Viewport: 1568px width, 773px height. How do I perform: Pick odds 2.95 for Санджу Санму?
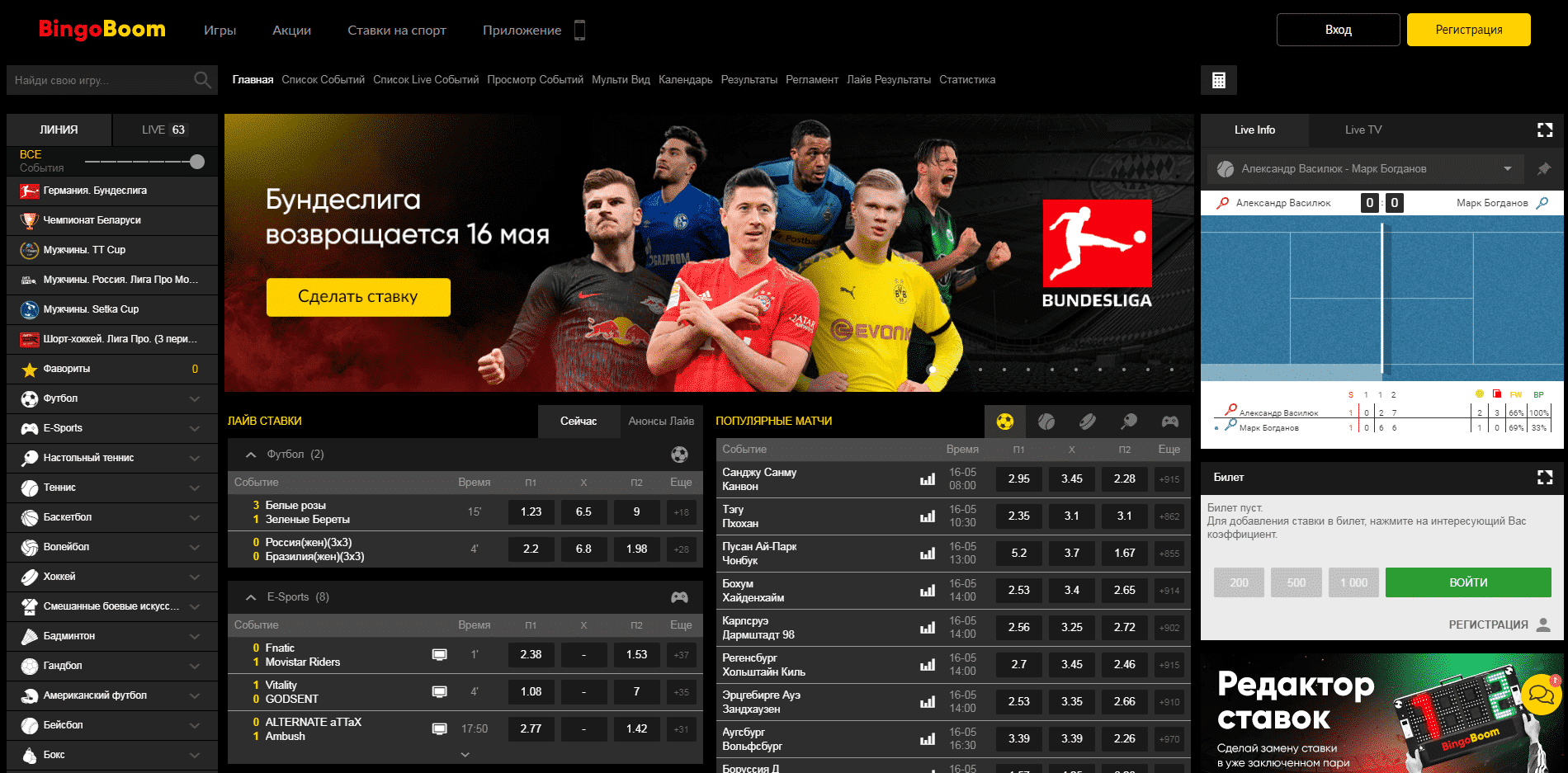point(1018,479)
